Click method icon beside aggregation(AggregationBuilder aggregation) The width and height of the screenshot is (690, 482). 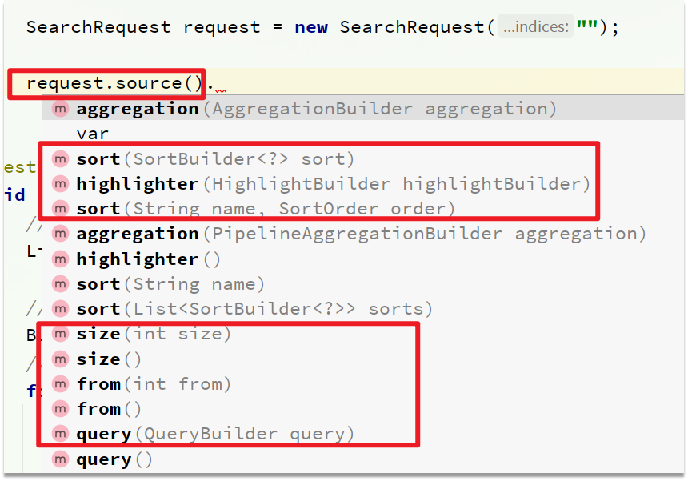click(x=60, y=108)
